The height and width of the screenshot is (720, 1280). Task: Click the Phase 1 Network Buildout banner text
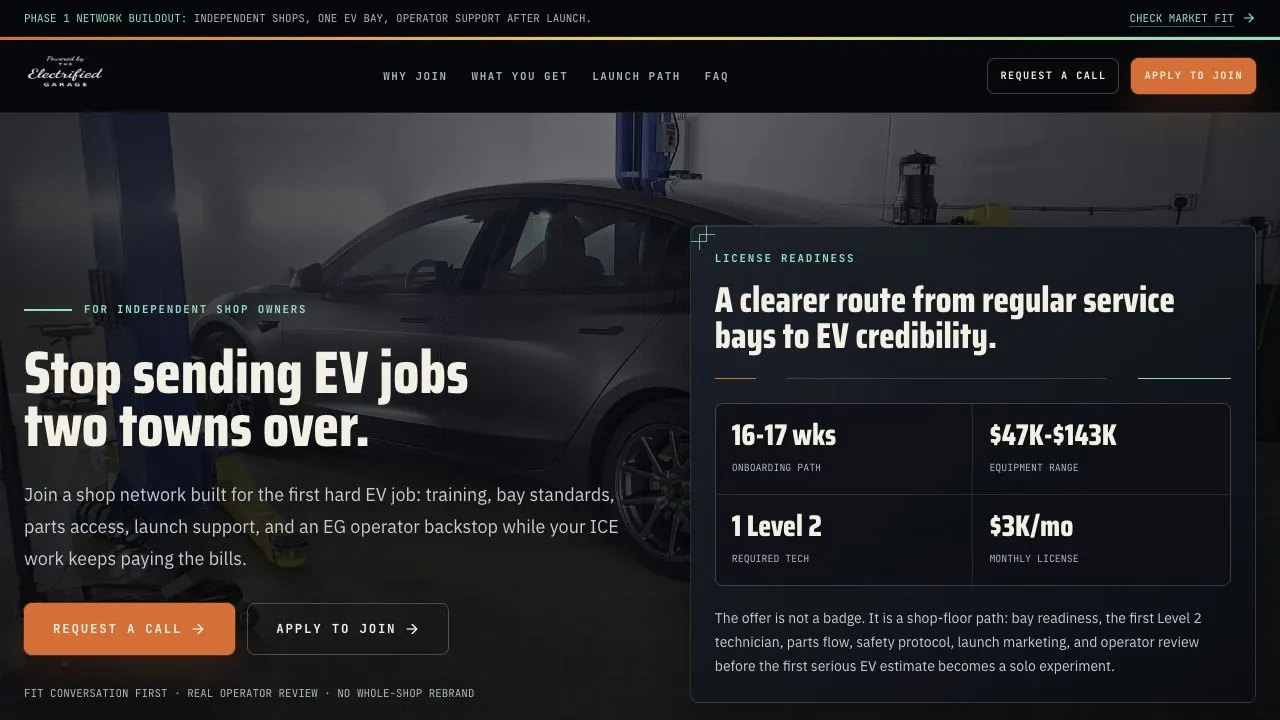click(307, 18)
